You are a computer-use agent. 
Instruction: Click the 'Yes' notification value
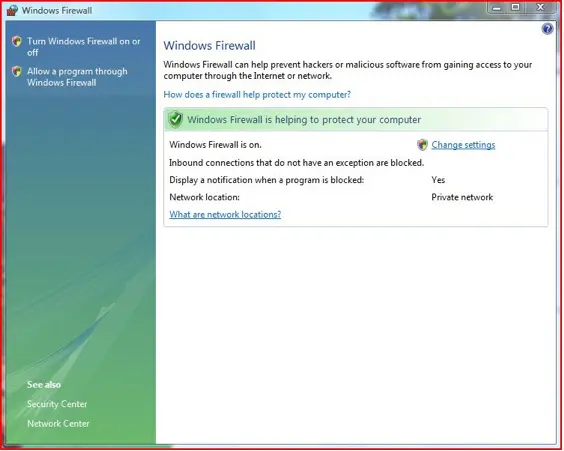coord(438,180)
